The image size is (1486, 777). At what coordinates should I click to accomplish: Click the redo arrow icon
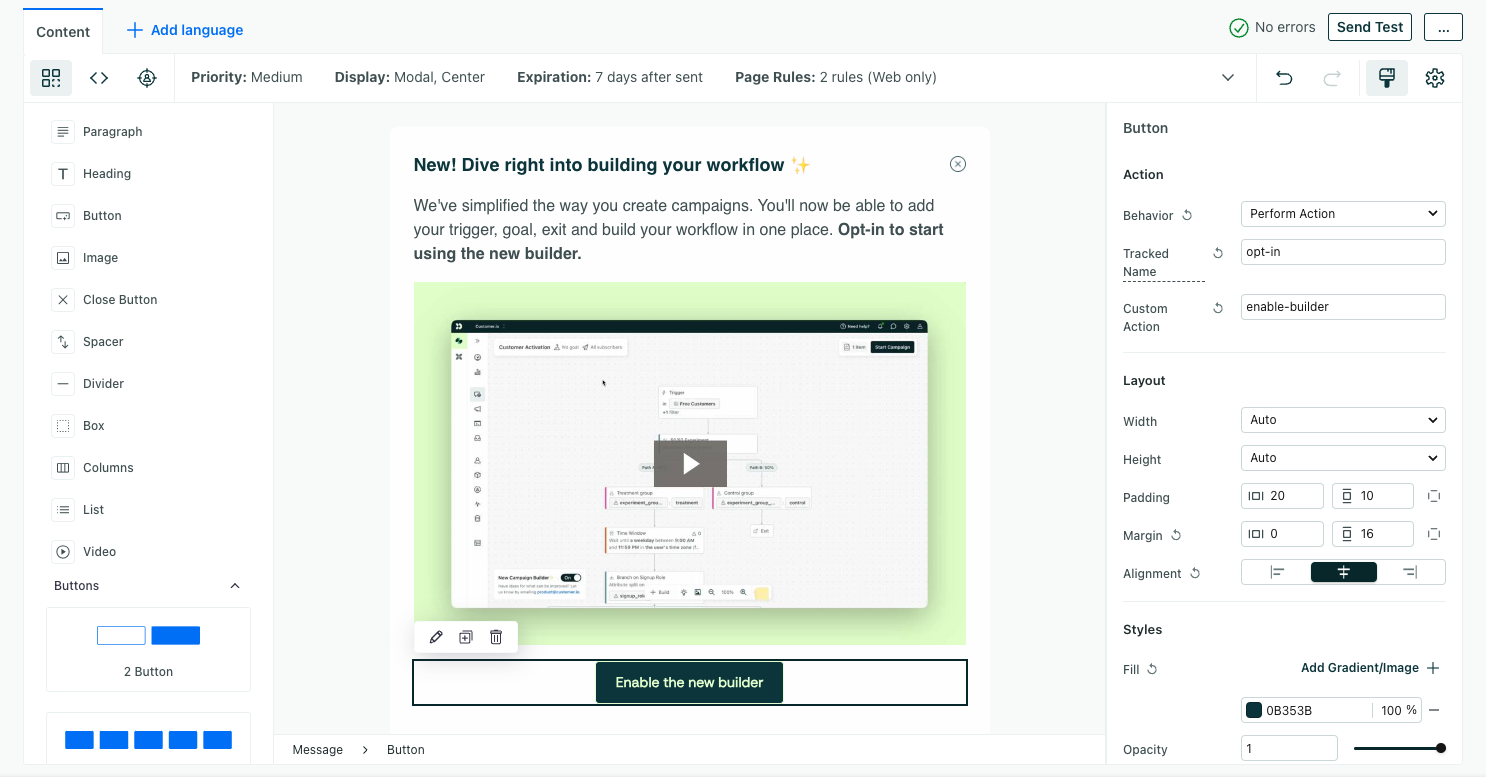click(1332, 77)
